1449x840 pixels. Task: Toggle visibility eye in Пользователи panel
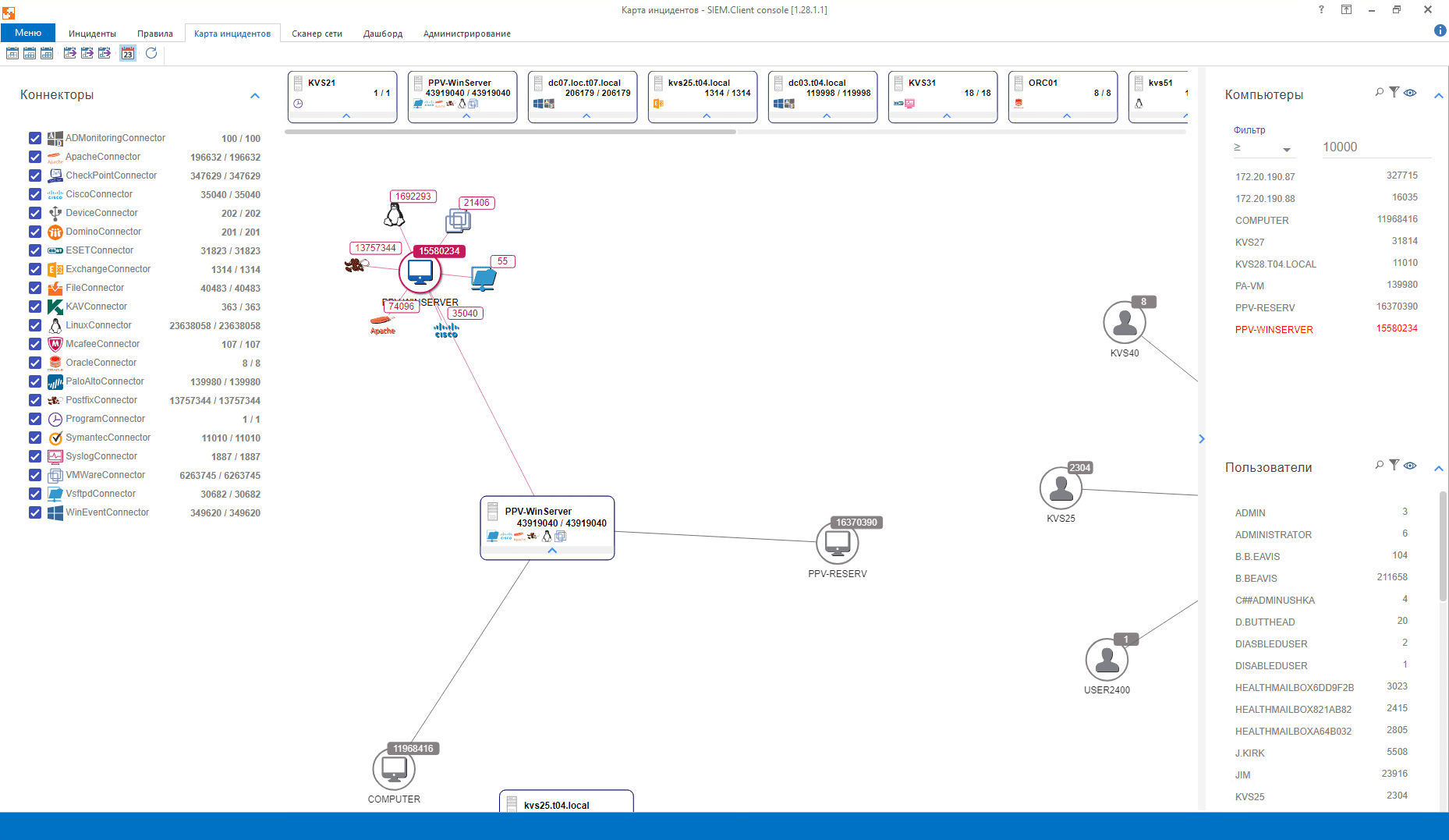tap(1410, 465)
